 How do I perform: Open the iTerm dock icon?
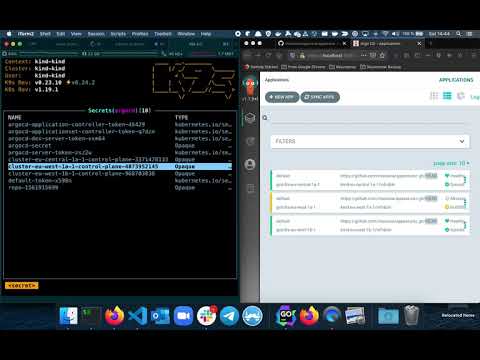91,315
